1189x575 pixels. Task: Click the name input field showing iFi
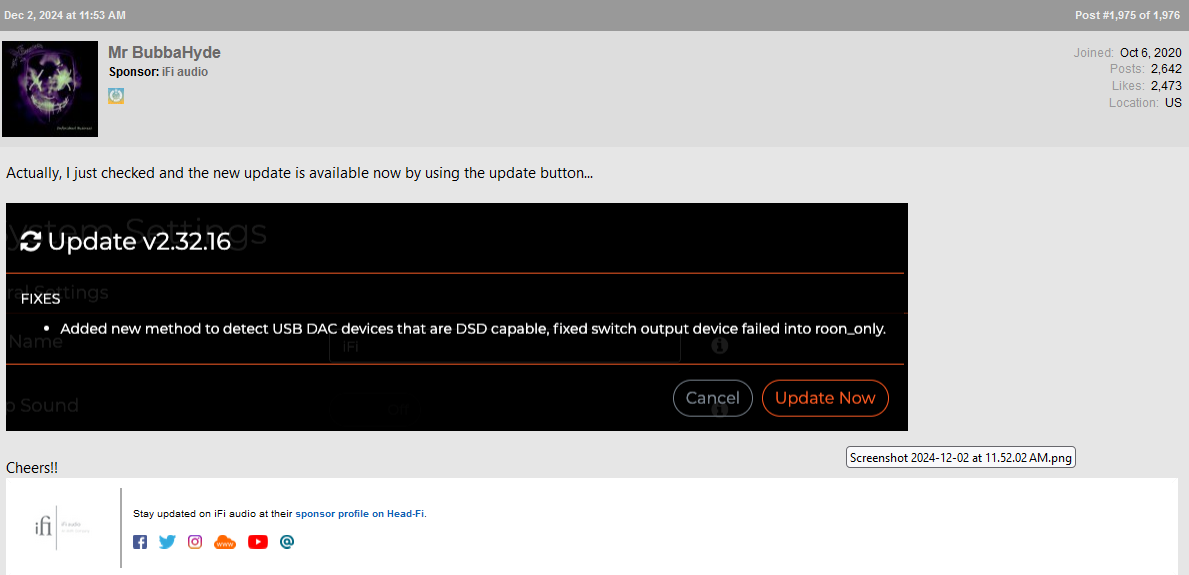click(x=505, y=347)
